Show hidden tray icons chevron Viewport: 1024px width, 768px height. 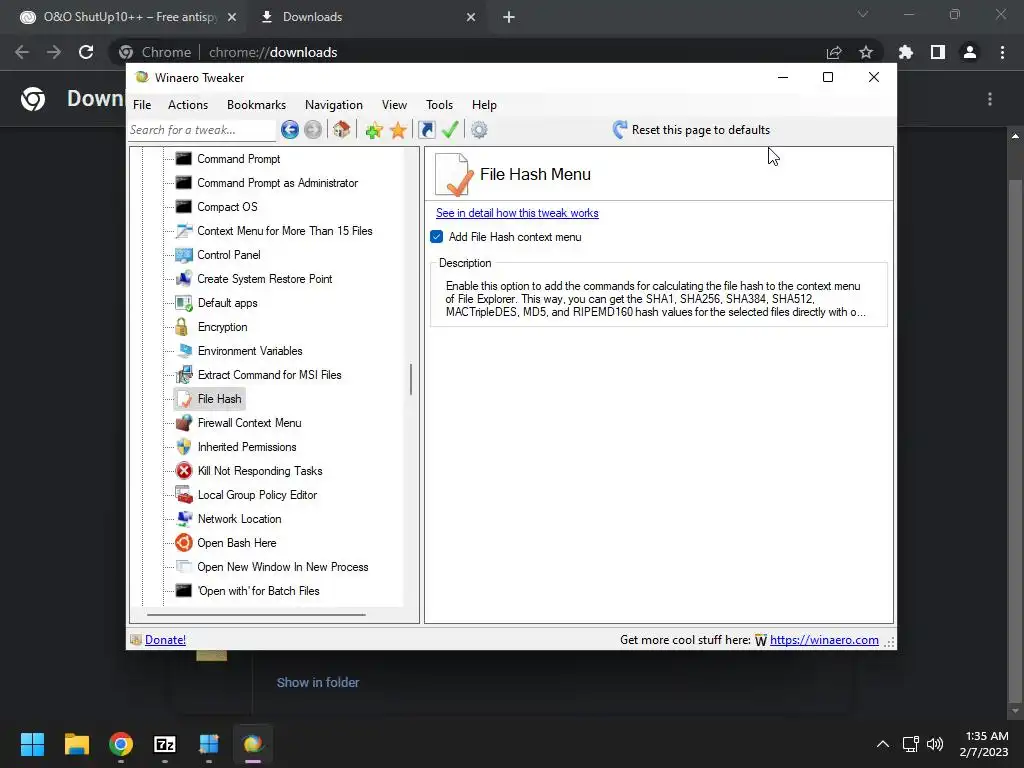[x=882, y=744]
